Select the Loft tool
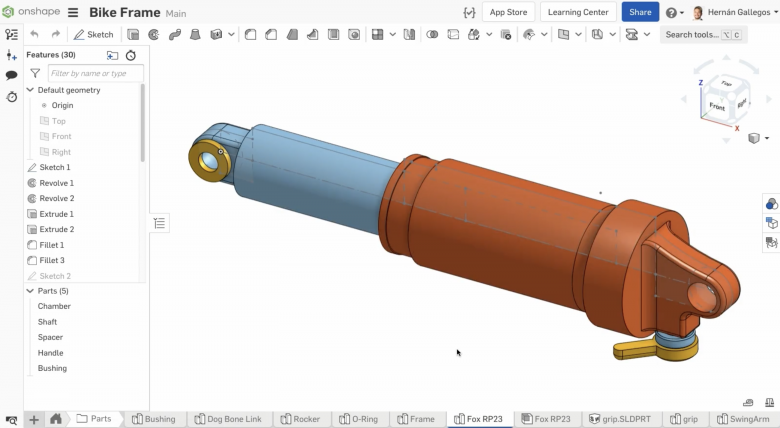This screenshot has height=428, width=780. (195, 34)
